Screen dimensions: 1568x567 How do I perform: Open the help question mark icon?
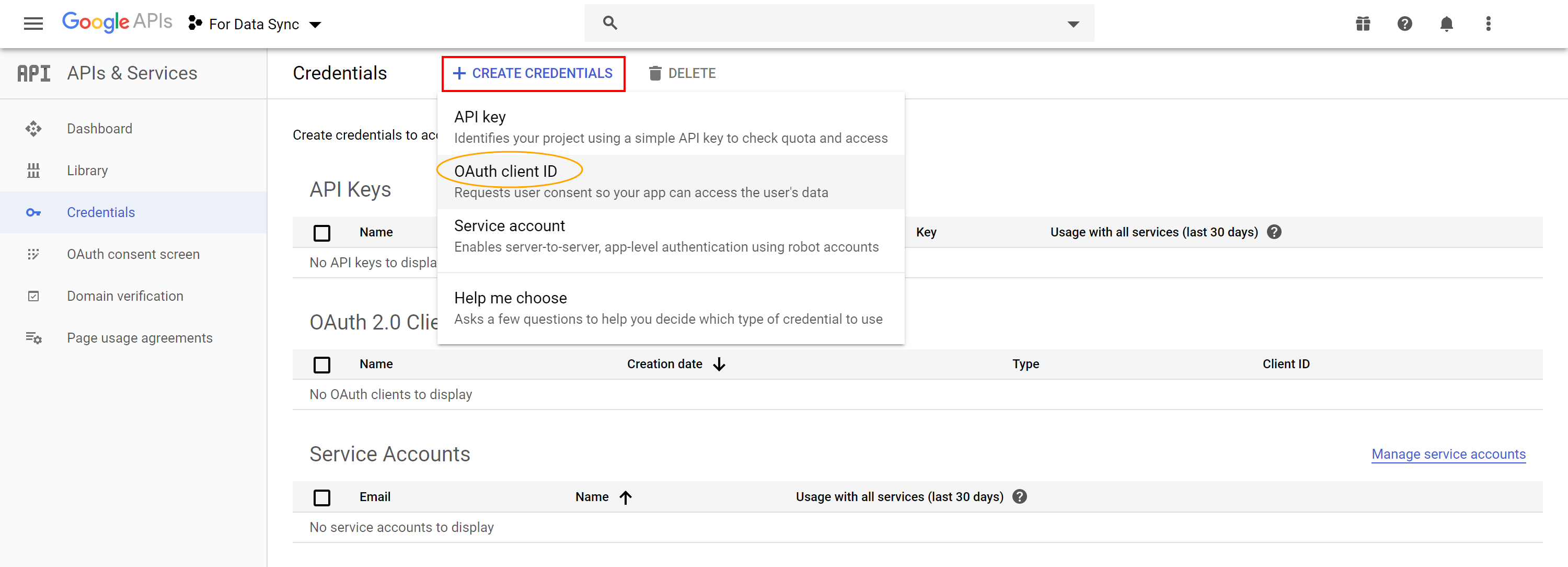pyautogui.click(x=1404, y=24)
